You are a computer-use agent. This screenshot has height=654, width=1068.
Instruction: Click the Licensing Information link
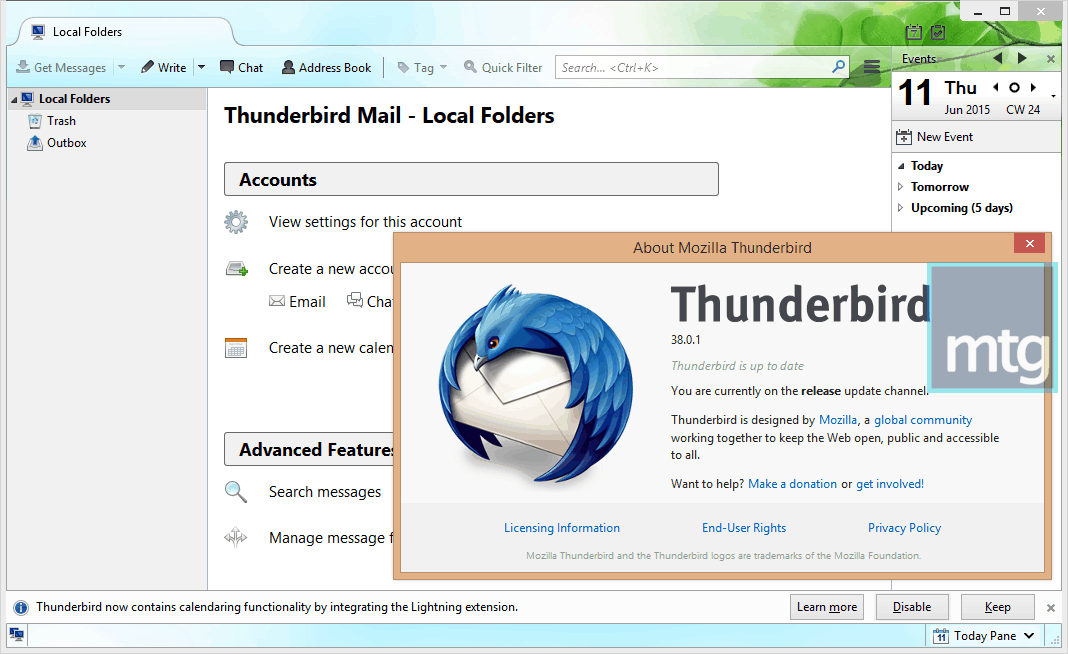(x=561, y=528)
